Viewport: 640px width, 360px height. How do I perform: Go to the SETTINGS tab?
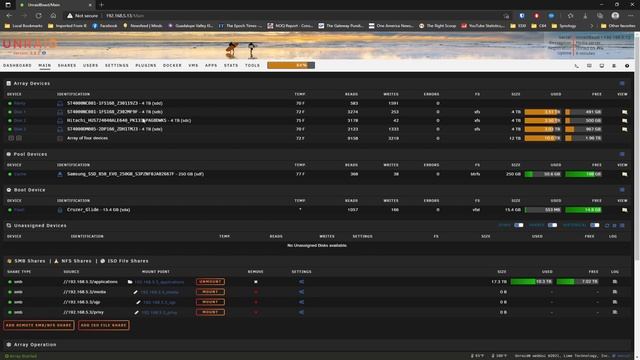tap(117, 65)
